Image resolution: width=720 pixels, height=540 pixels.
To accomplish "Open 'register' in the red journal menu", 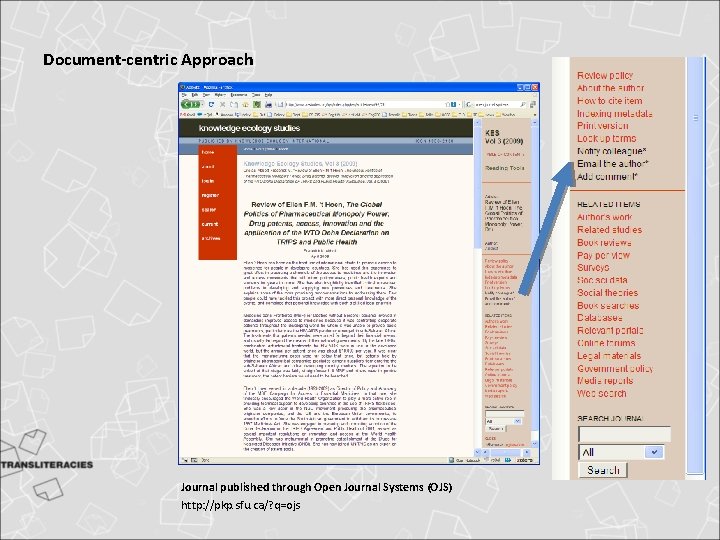I will pos(210,195).
